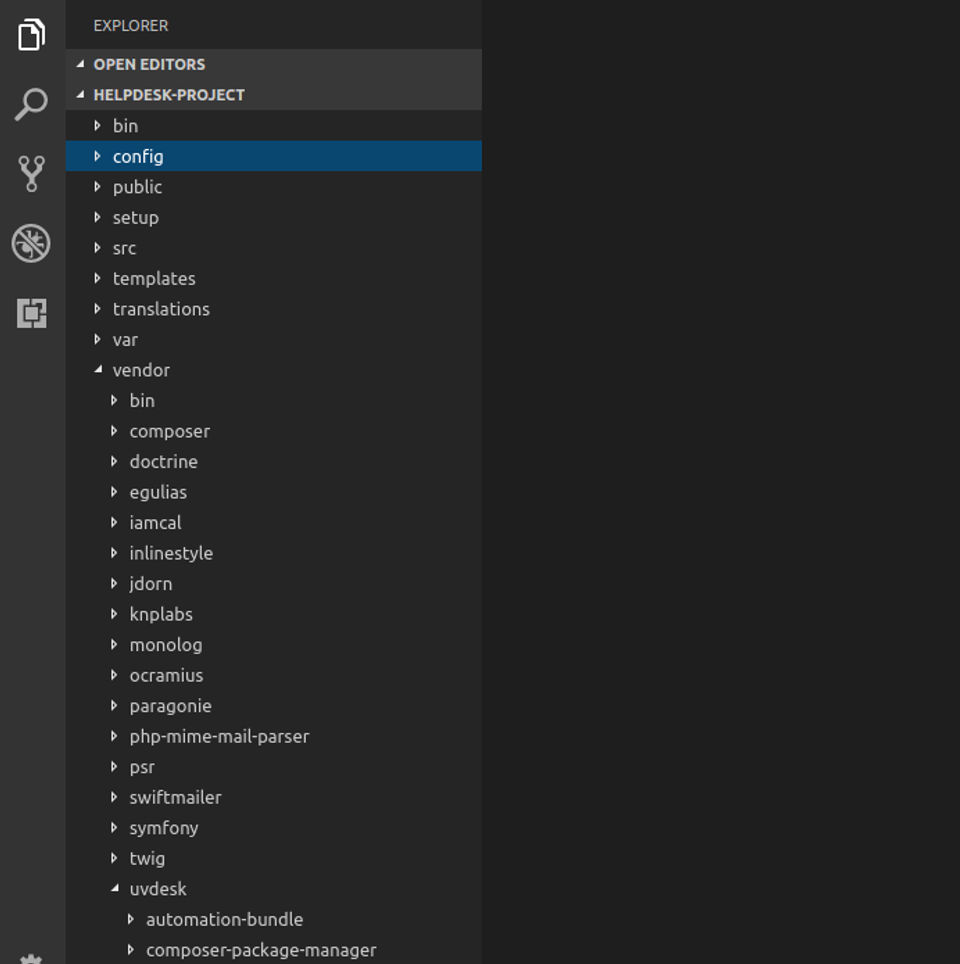
Task: Open the Explorer view icon
Action: 31,35
